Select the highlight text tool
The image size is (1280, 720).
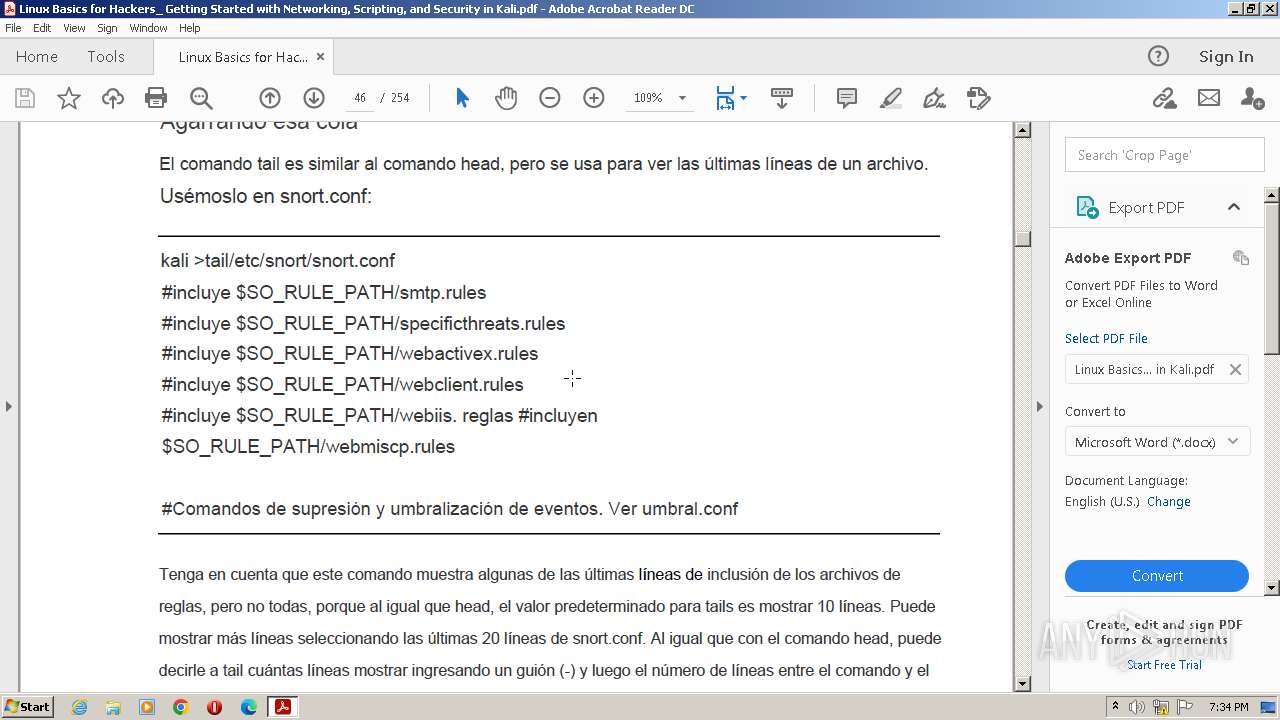pos(890,98)
